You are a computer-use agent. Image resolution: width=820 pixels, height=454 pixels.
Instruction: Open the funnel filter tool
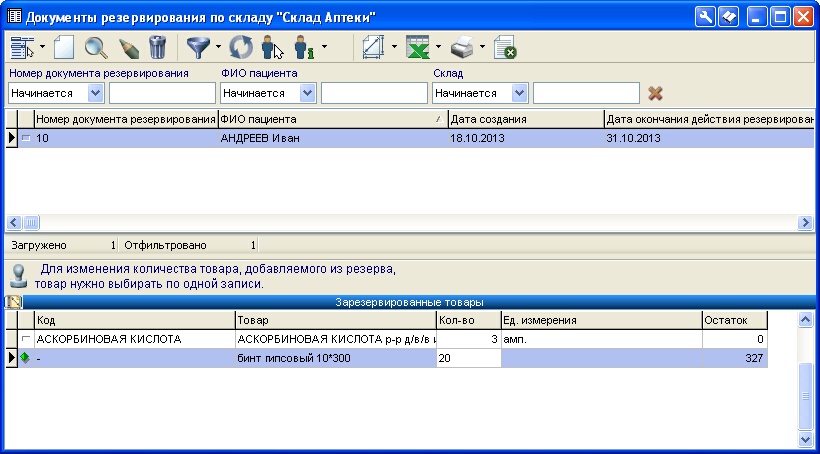coord(199,48)
